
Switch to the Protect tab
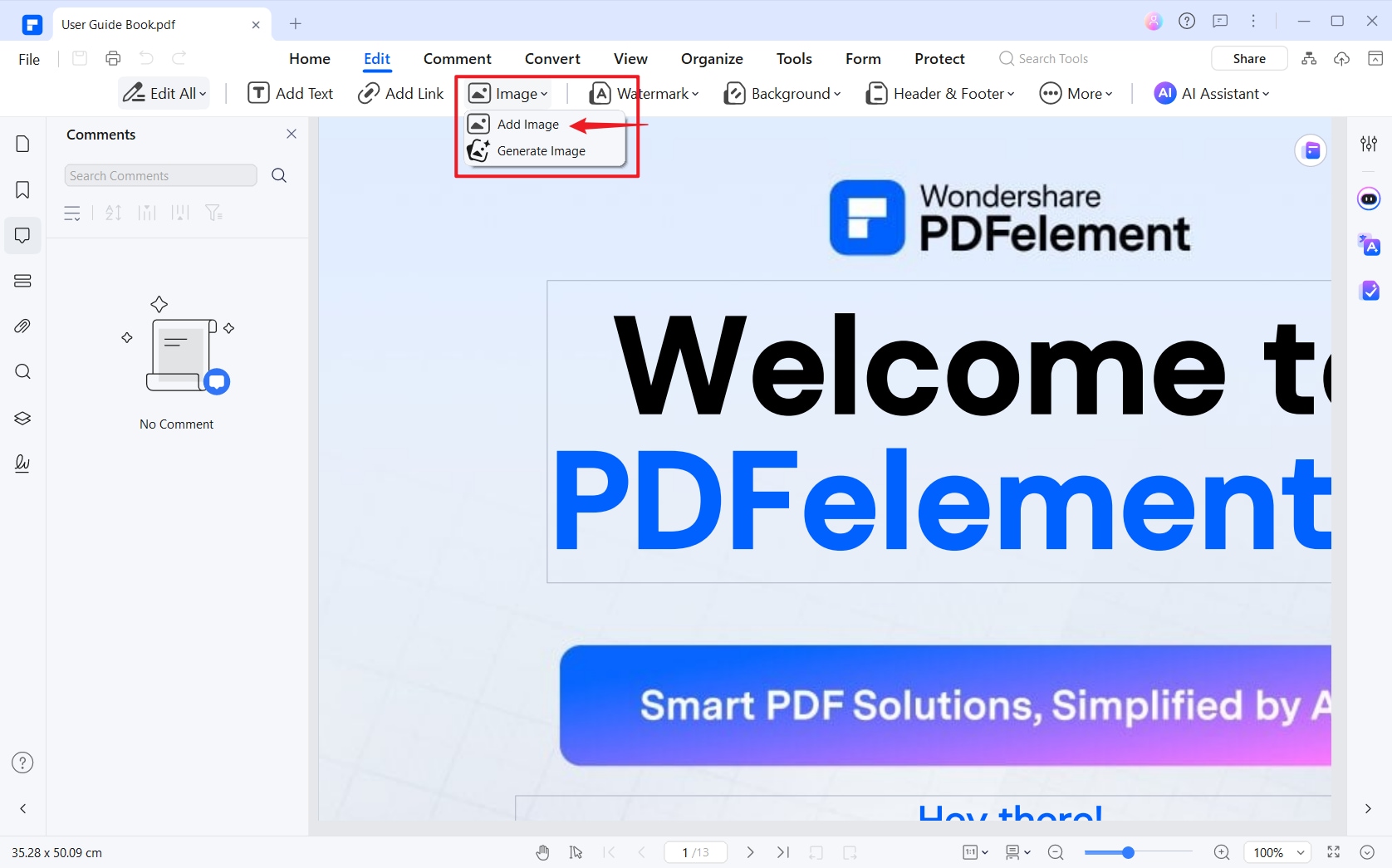coord(939,59)
